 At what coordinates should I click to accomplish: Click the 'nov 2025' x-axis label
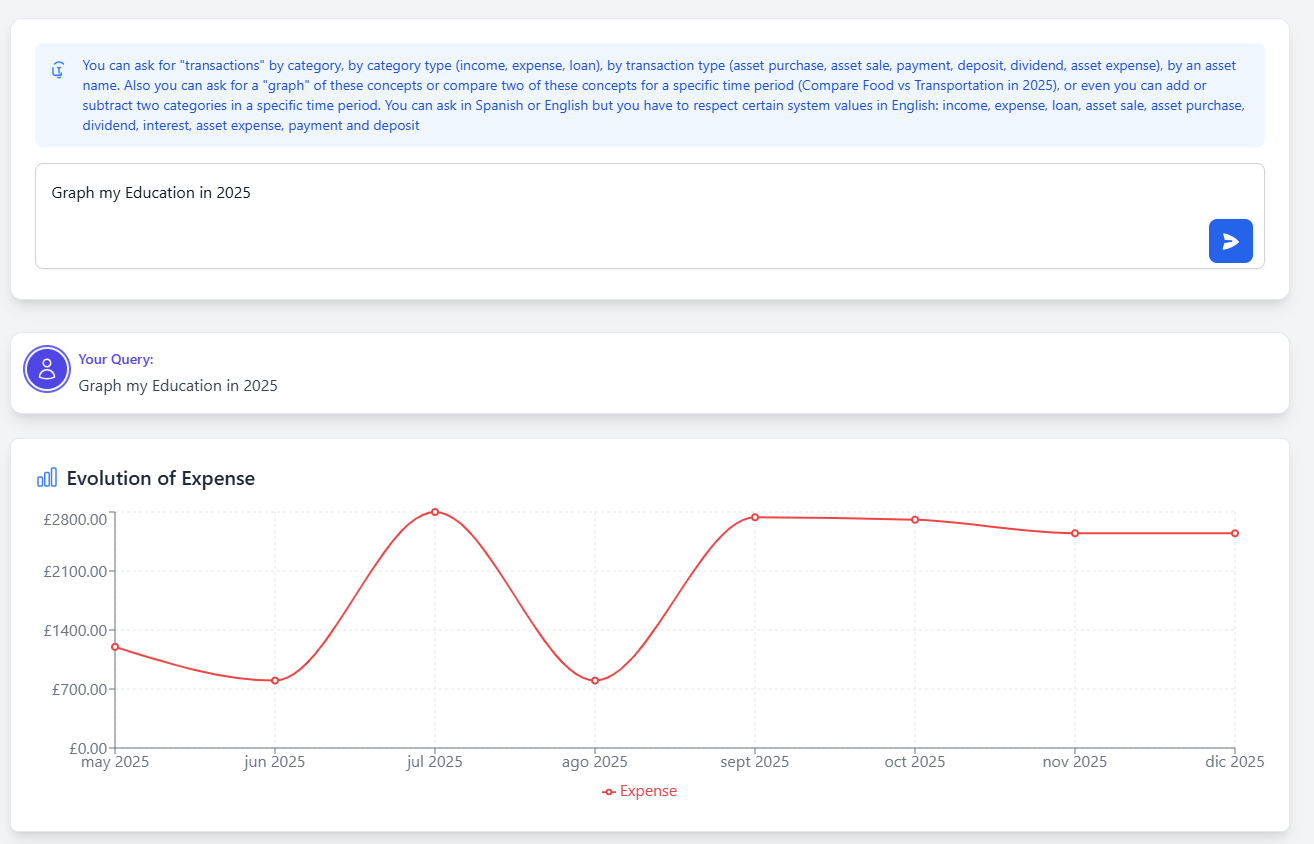pos(1075,762)
